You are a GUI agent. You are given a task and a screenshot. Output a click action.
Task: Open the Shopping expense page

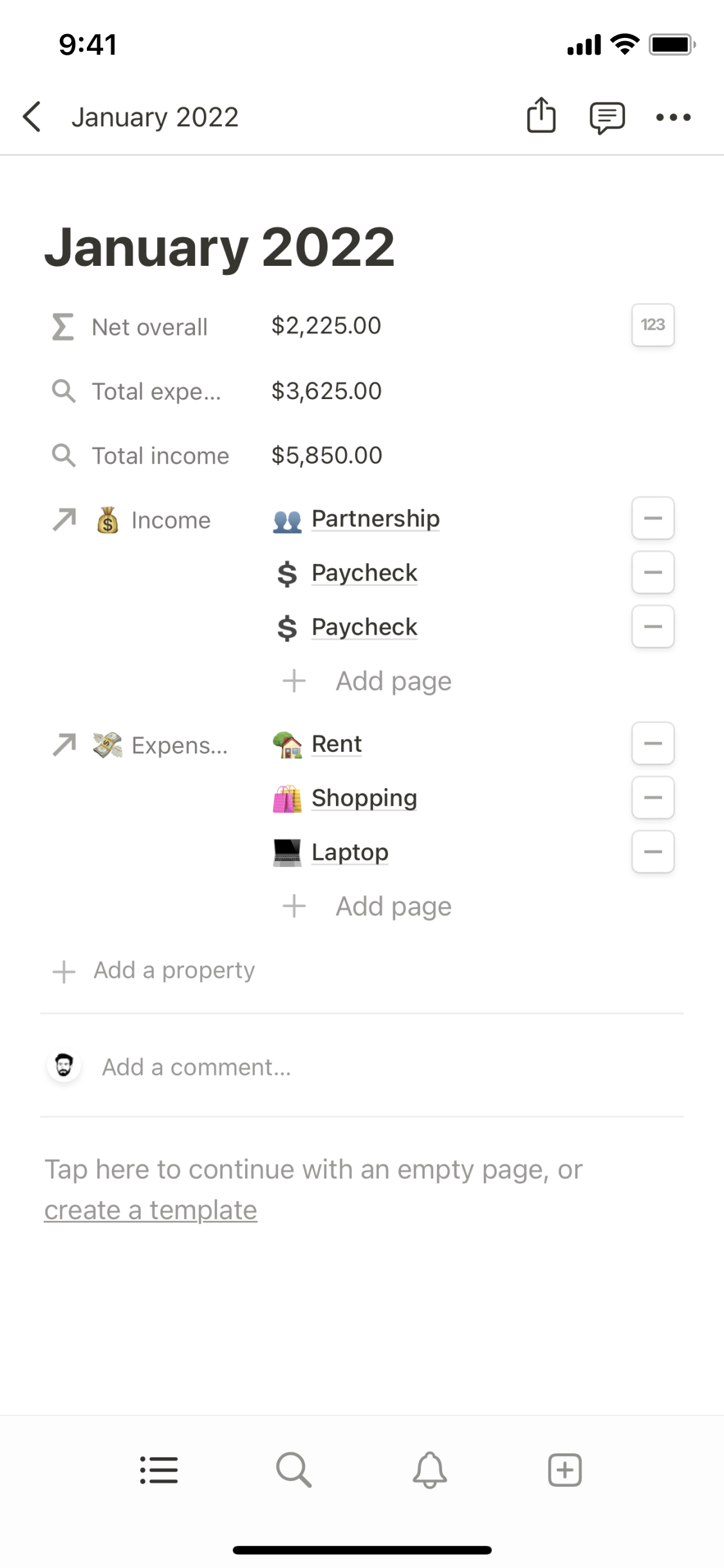click(x=364, y=798)
